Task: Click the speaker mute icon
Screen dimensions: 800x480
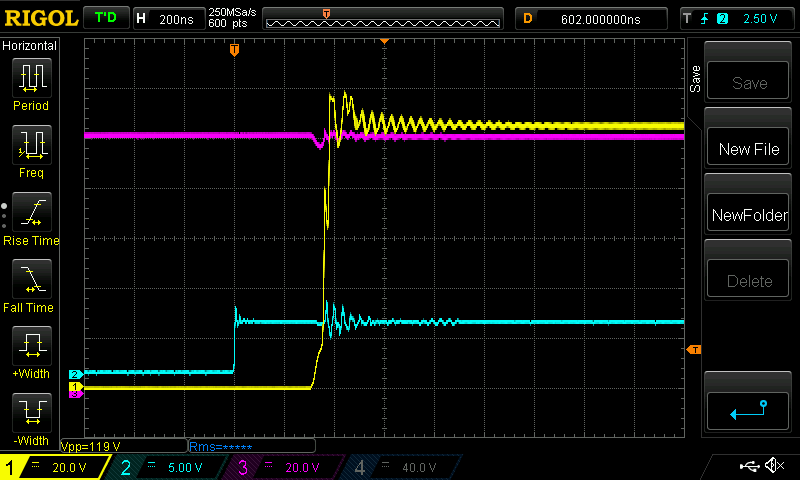Action: point(773,466)
